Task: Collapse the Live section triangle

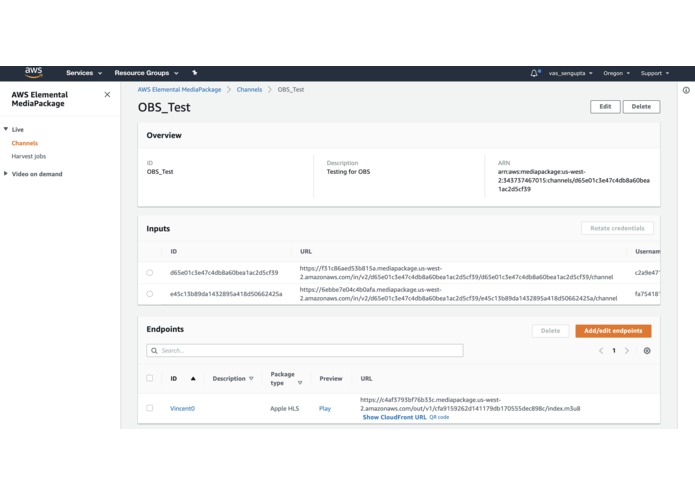Action: pos(6,129)
